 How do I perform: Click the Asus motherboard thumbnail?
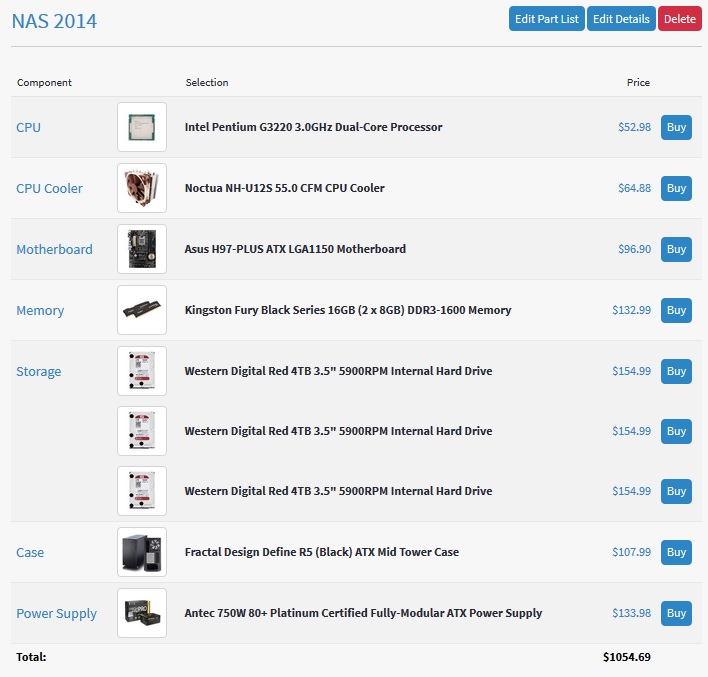pos(141,249)
